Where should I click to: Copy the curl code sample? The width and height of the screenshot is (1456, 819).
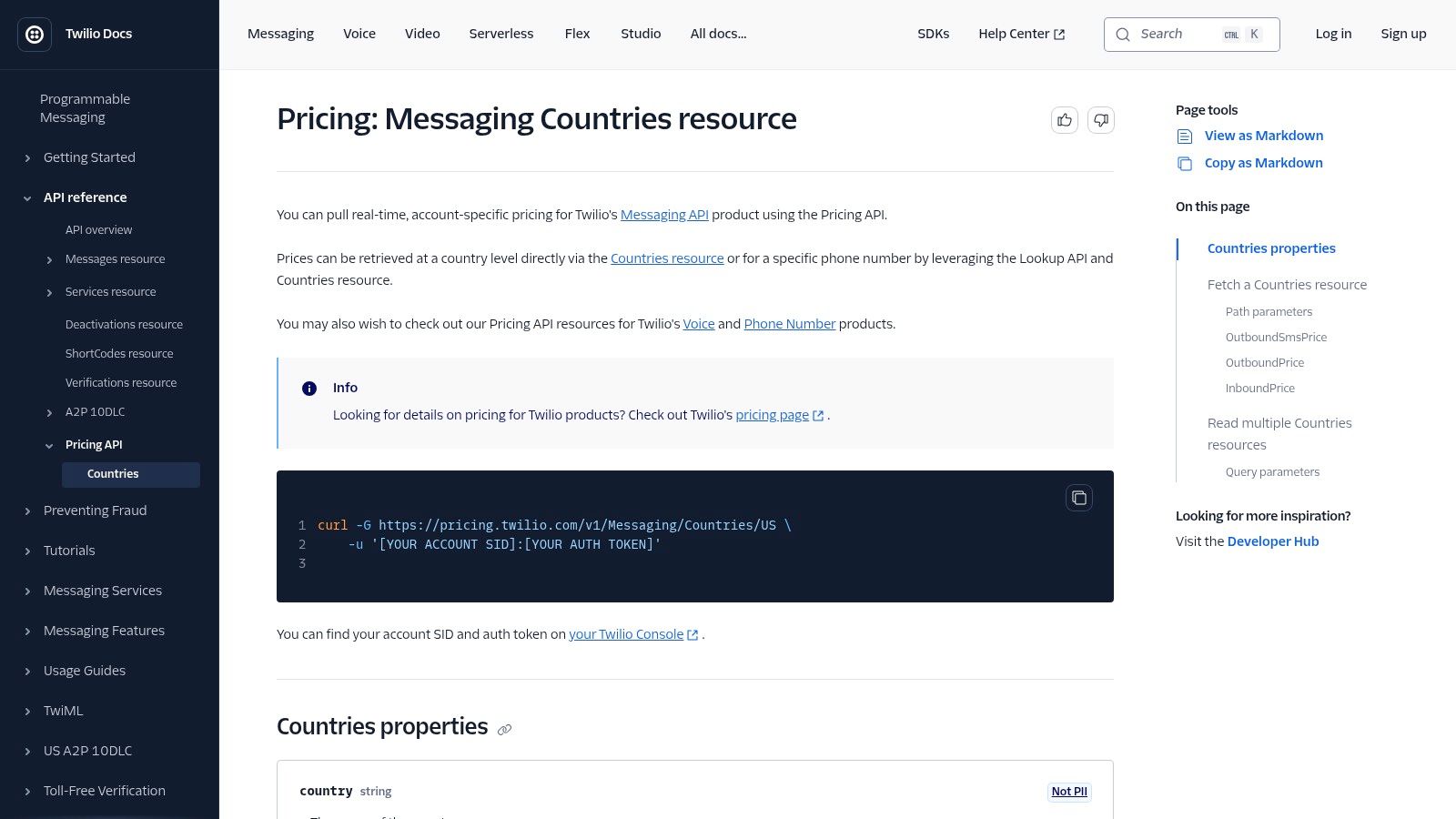[x=1079, y=498]
